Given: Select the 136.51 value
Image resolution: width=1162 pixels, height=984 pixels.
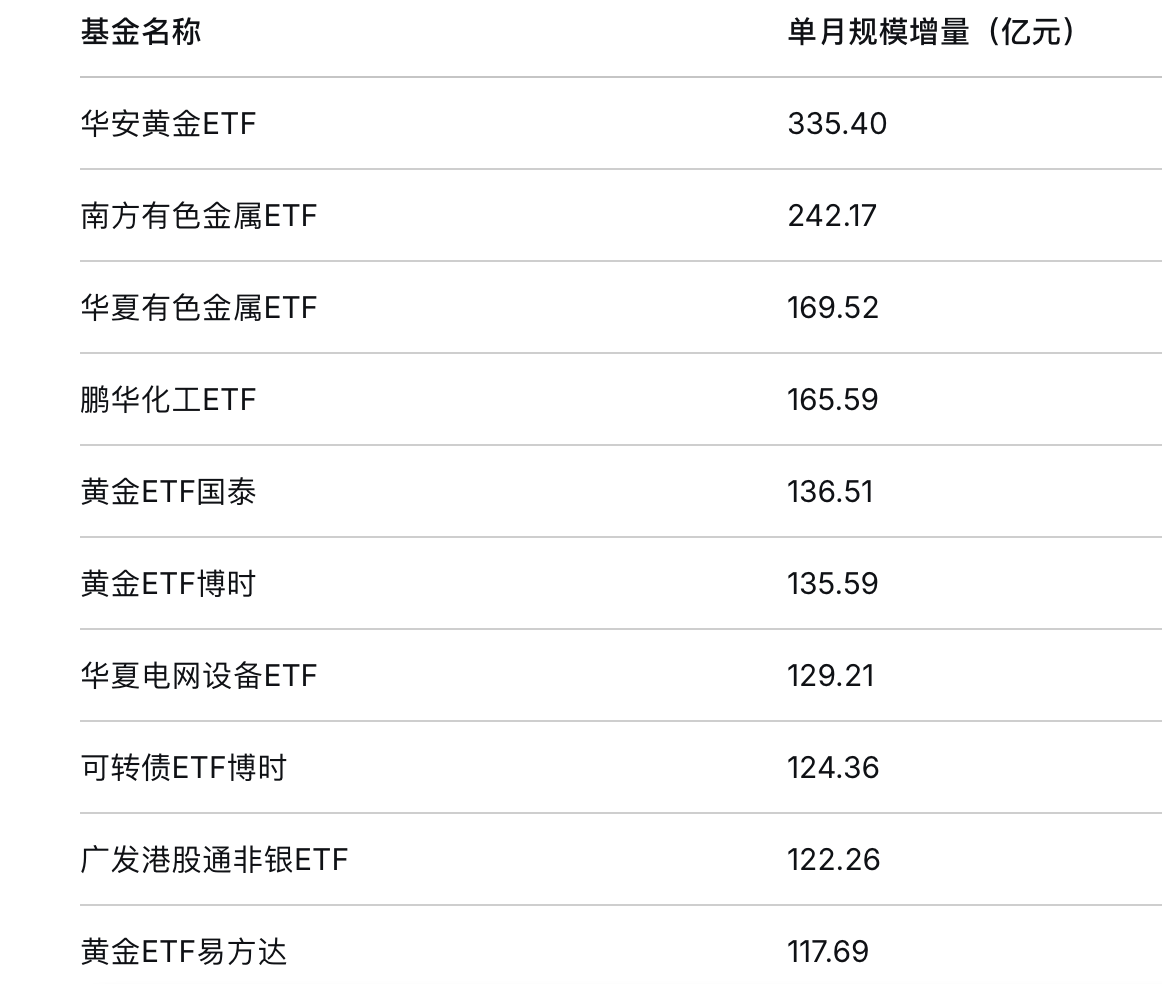Looking at the screenshot, I should tap(830, 492).
